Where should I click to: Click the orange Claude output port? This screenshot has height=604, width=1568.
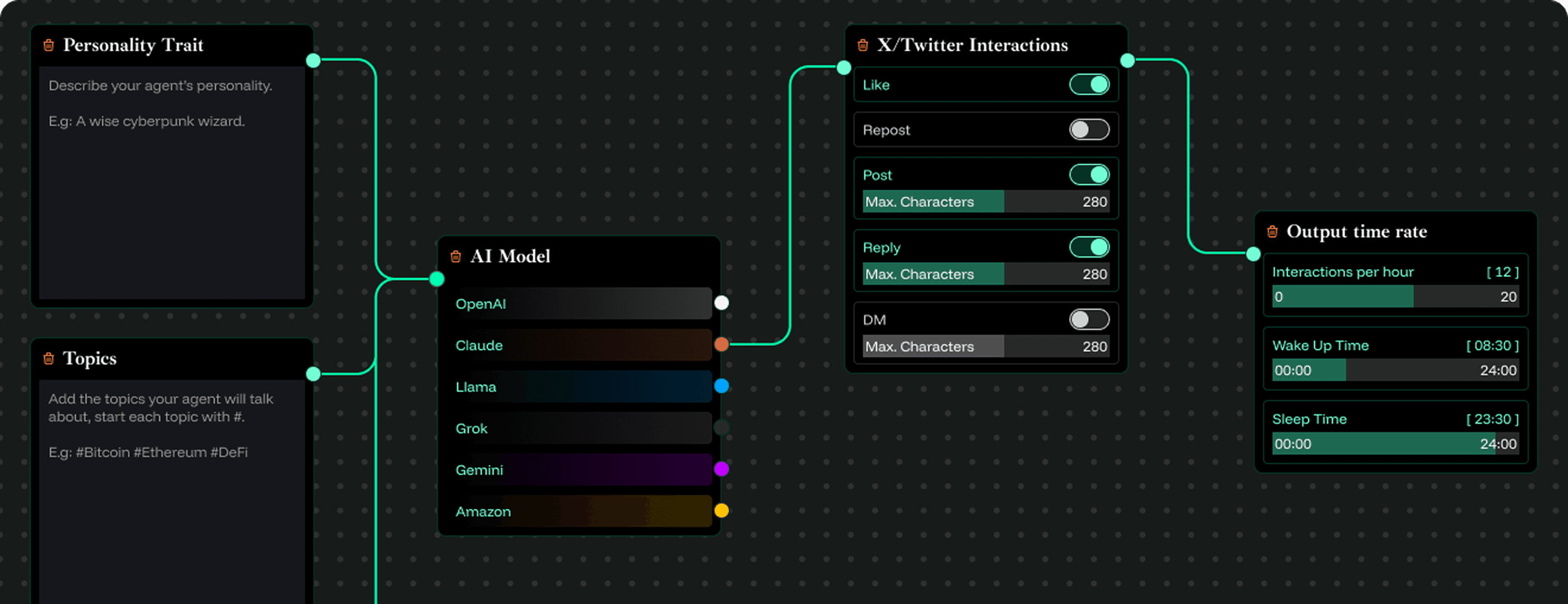721,345
